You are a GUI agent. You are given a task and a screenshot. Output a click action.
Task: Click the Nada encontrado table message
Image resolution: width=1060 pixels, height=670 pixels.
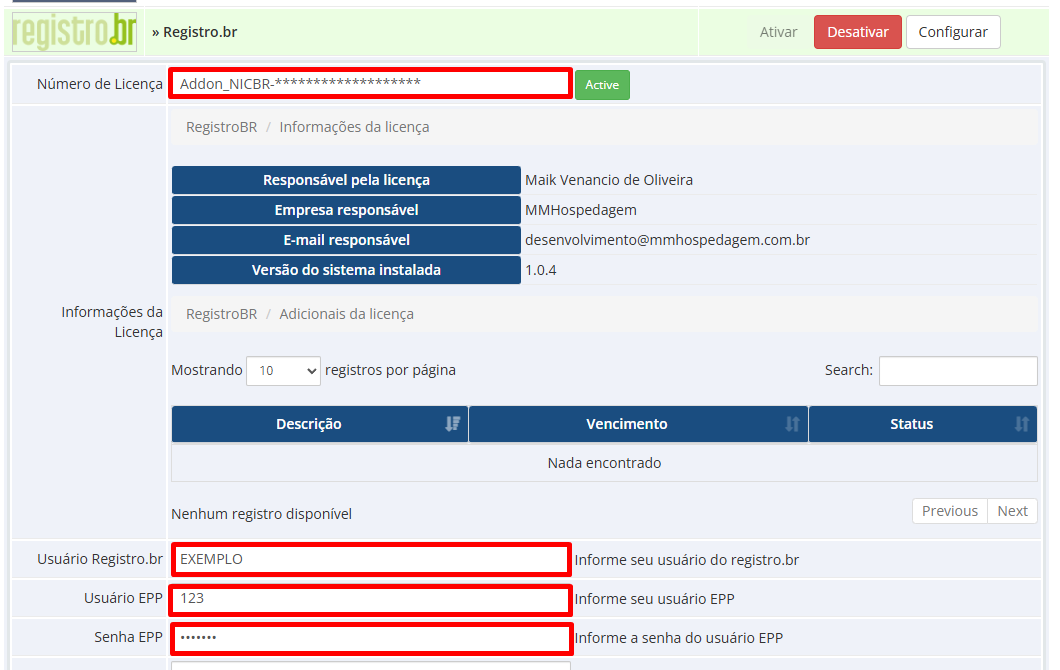(x=604, y=463)
